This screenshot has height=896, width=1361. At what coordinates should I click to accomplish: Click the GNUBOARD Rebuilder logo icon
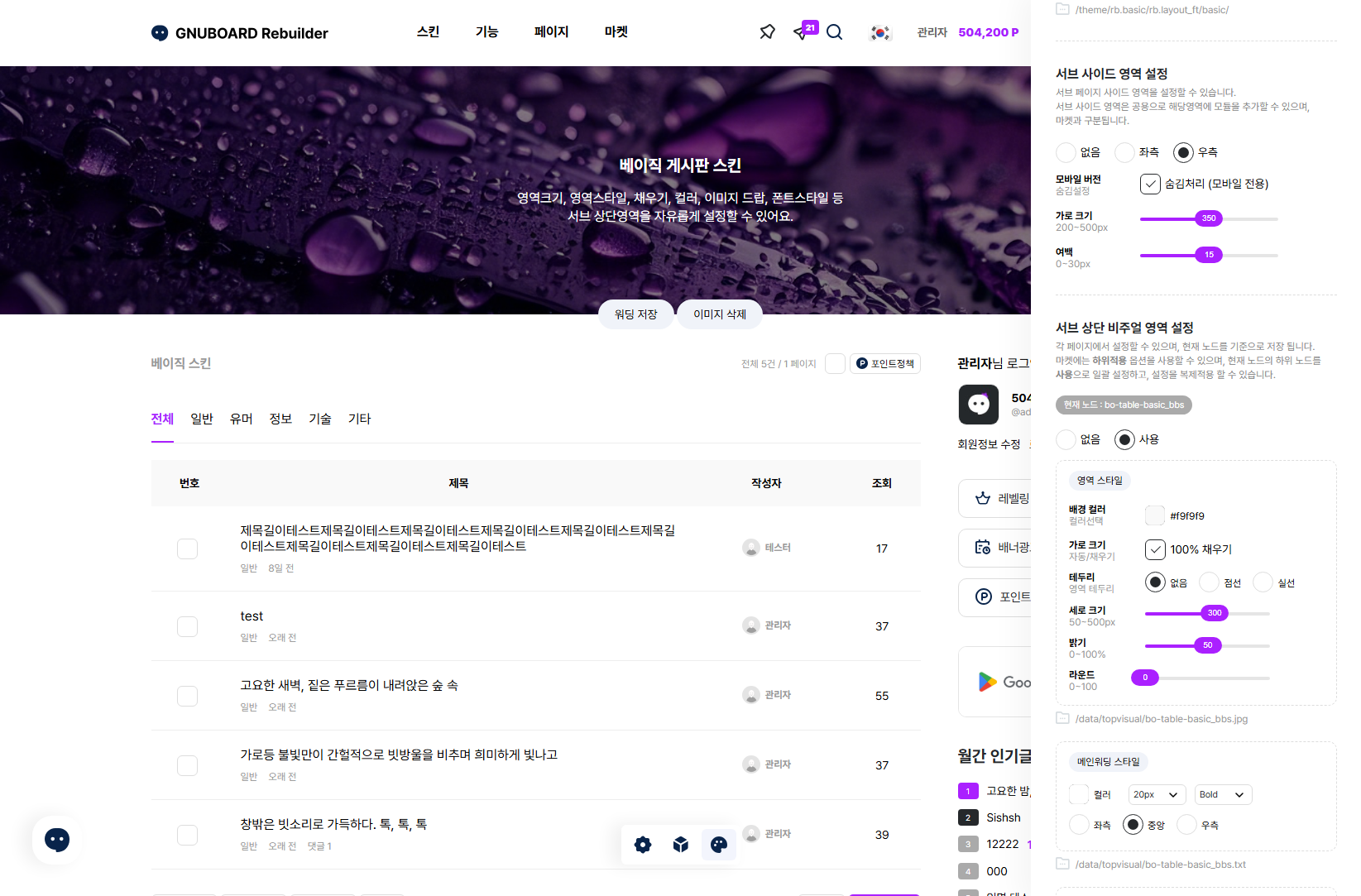pyautogui.click(x=160, y=33)
